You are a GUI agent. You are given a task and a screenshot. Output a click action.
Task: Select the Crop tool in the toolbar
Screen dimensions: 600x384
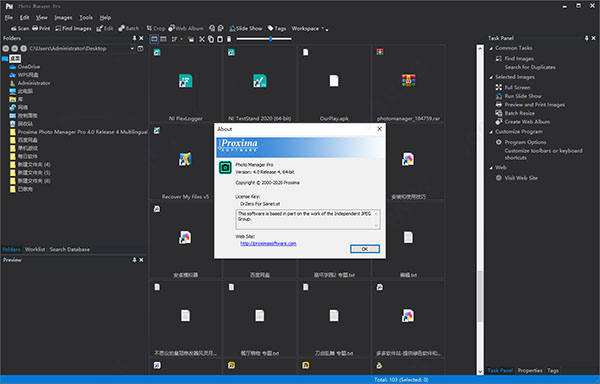click(156, 28)
